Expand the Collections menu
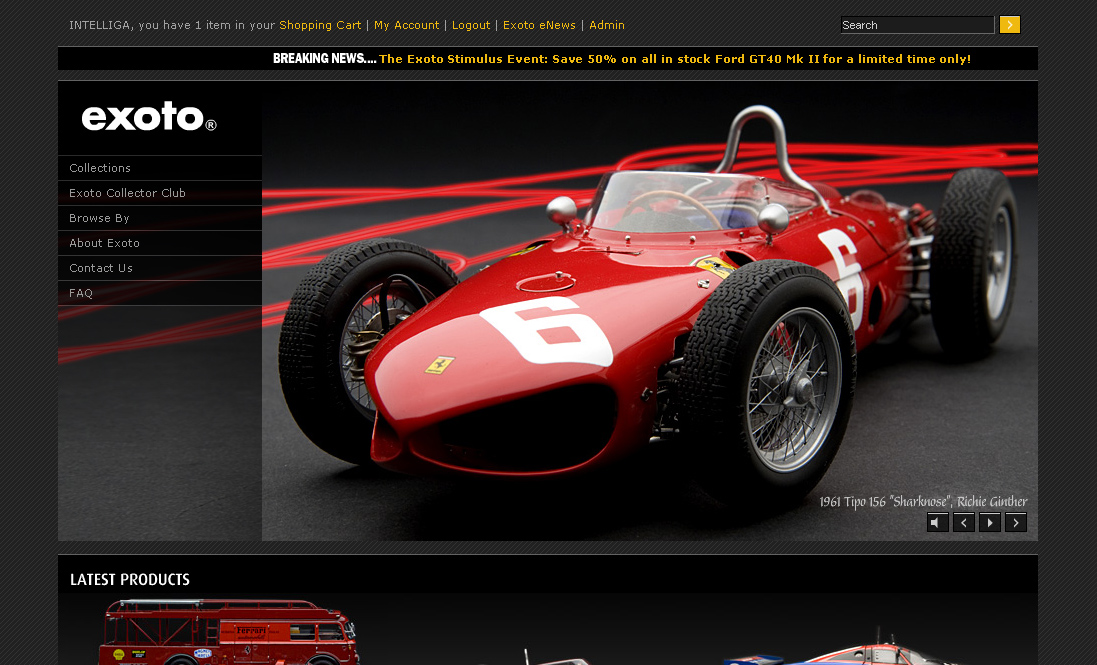 coord(100,168)
